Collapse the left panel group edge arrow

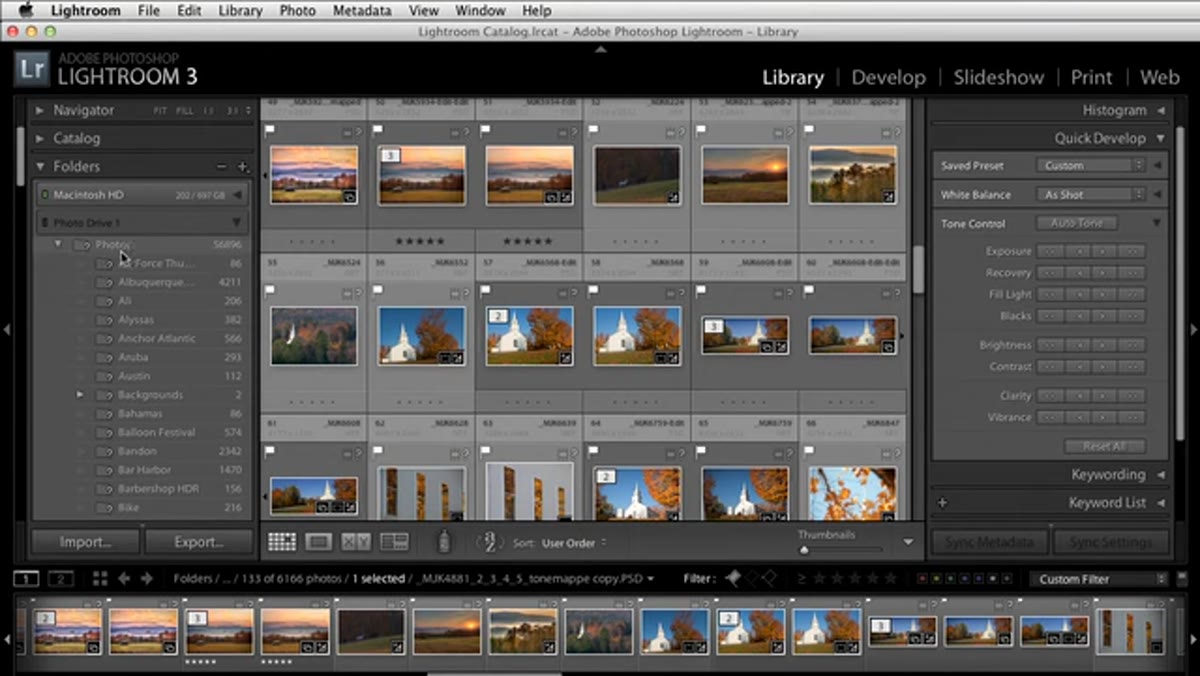[x=7, y=328]
